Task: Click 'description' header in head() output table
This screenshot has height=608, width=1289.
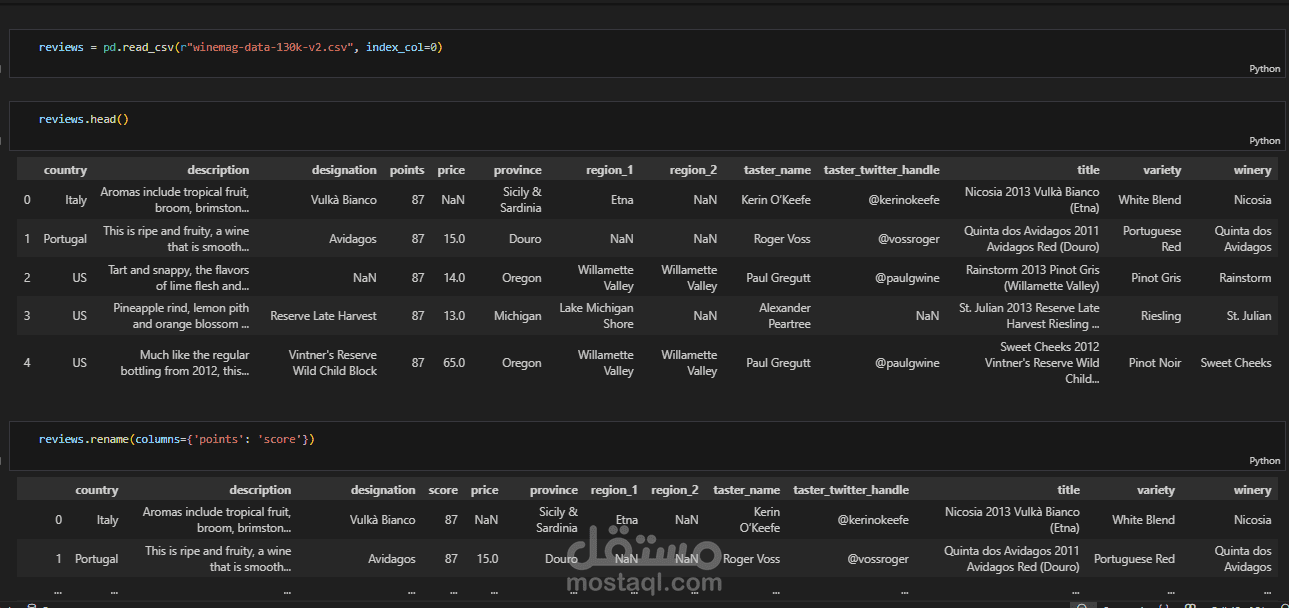Action: [218, 170]
